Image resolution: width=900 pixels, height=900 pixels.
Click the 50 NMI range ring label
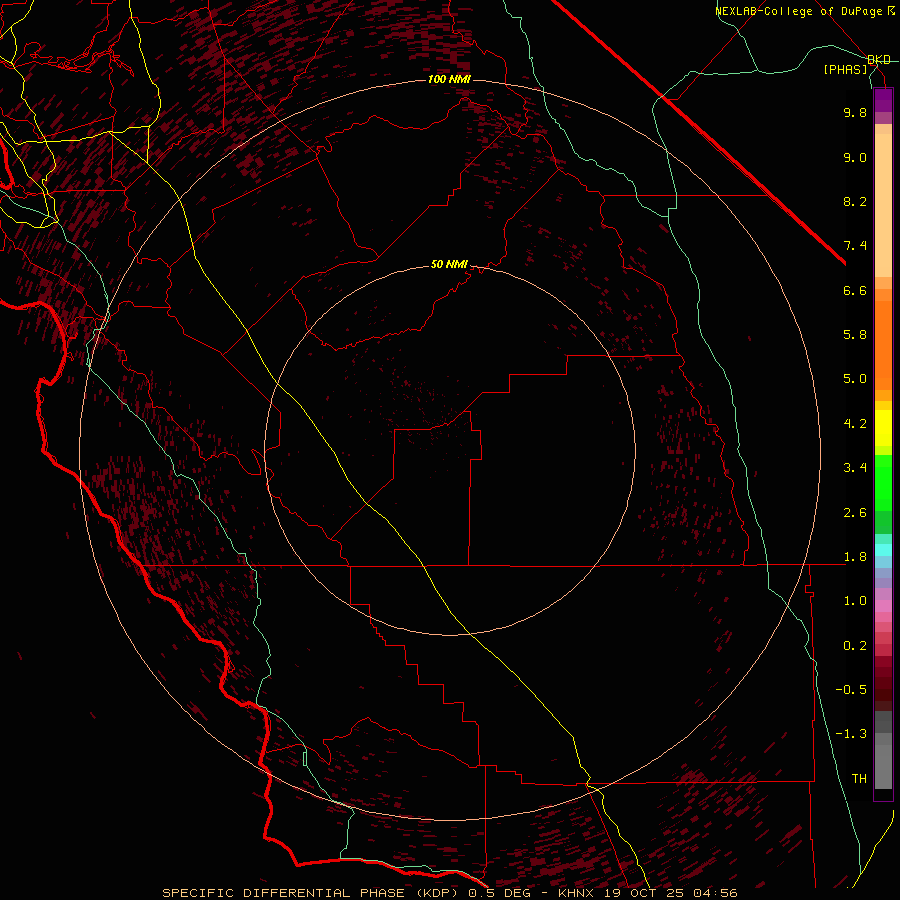click(x=449, y=265)
